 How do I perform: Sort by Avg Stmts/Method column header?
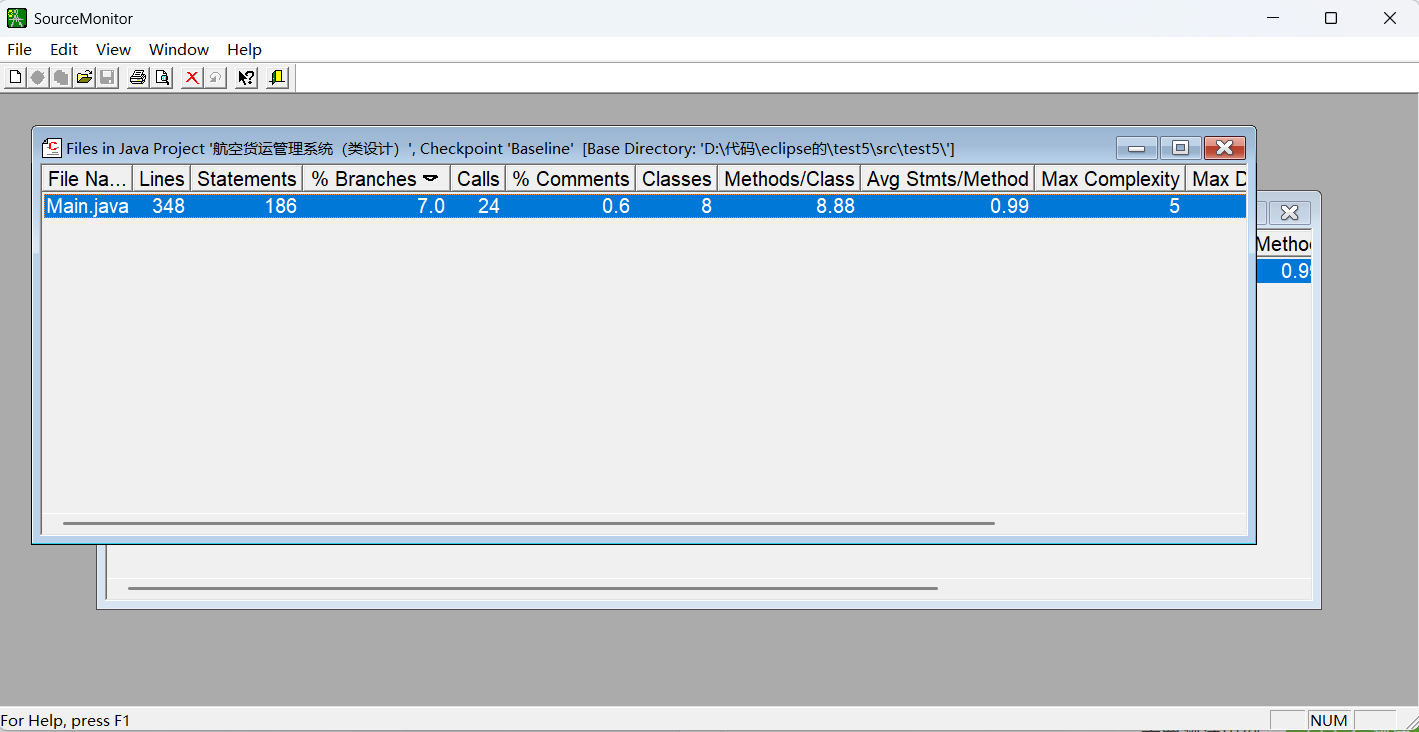(948, 179)
